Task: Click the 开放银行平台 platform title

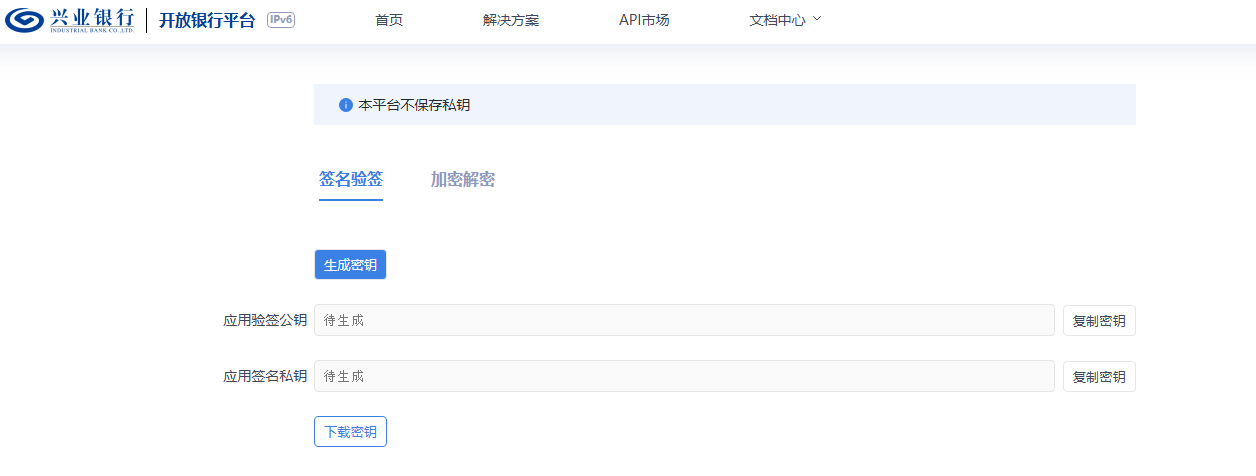Action: click(207, 20)
